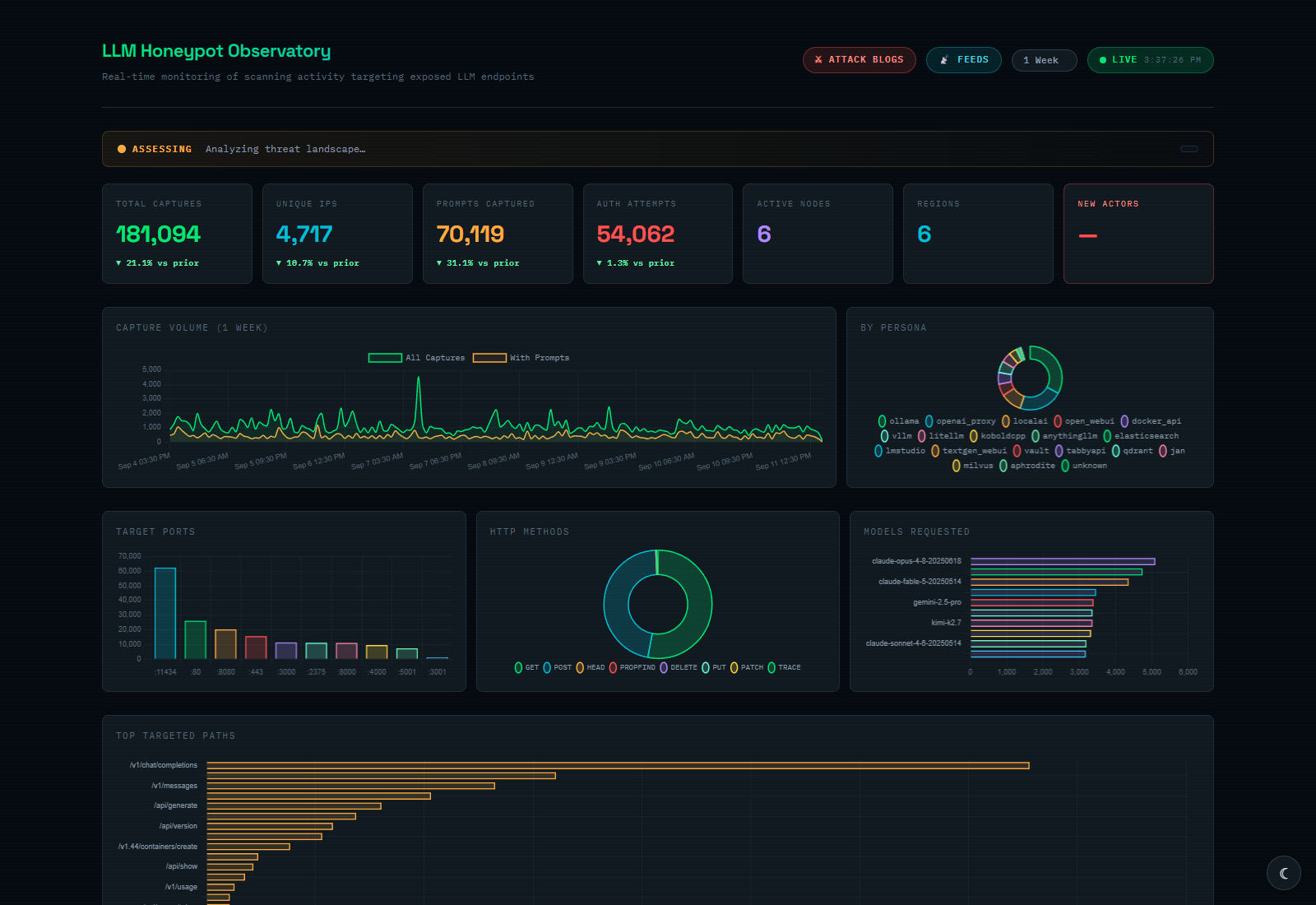Toggle the ollama persona legend entry
The height and width of the screenshot is (905, 1316).
pyautogui.click(x=898, y=421)
